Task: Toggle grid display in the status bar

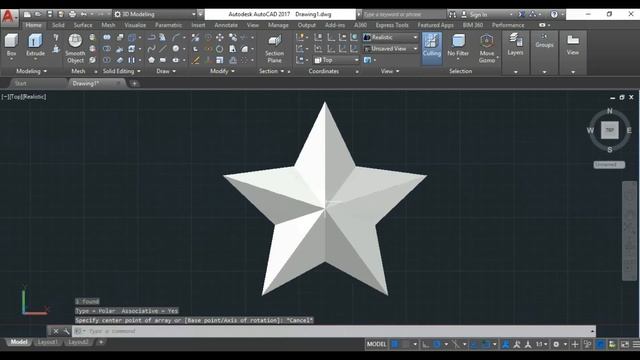Action: tap(395, 344)
